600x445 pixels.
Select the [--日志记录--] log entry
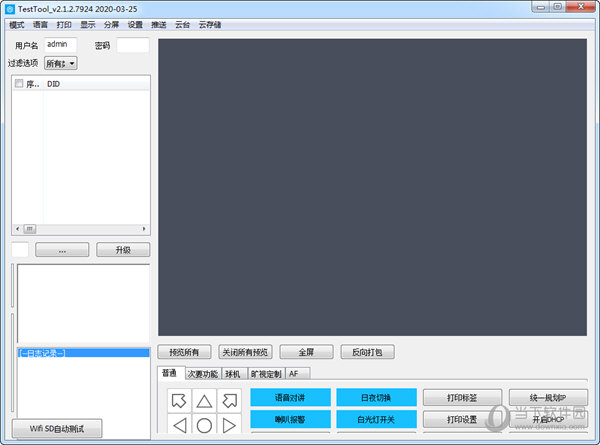click(83, 353)
